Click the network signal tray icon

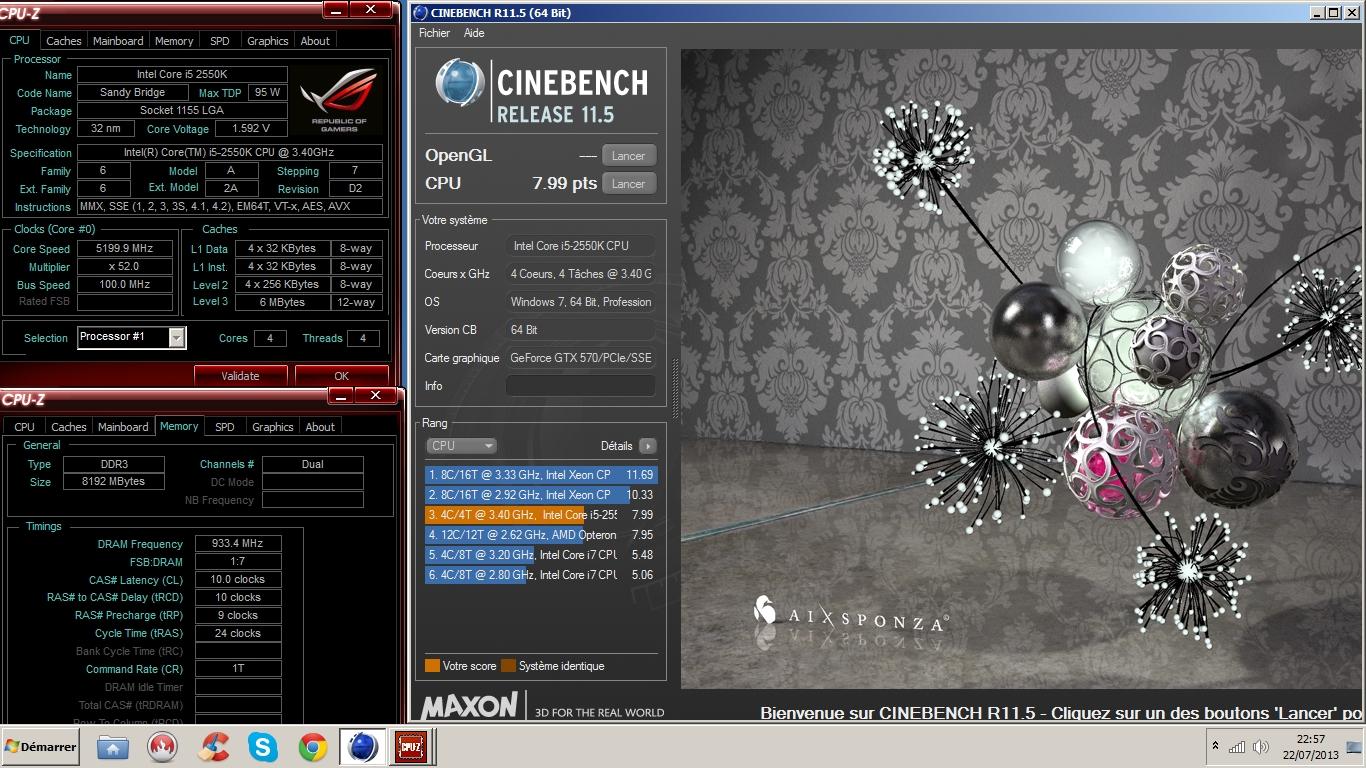click(x=1237, y=747)
